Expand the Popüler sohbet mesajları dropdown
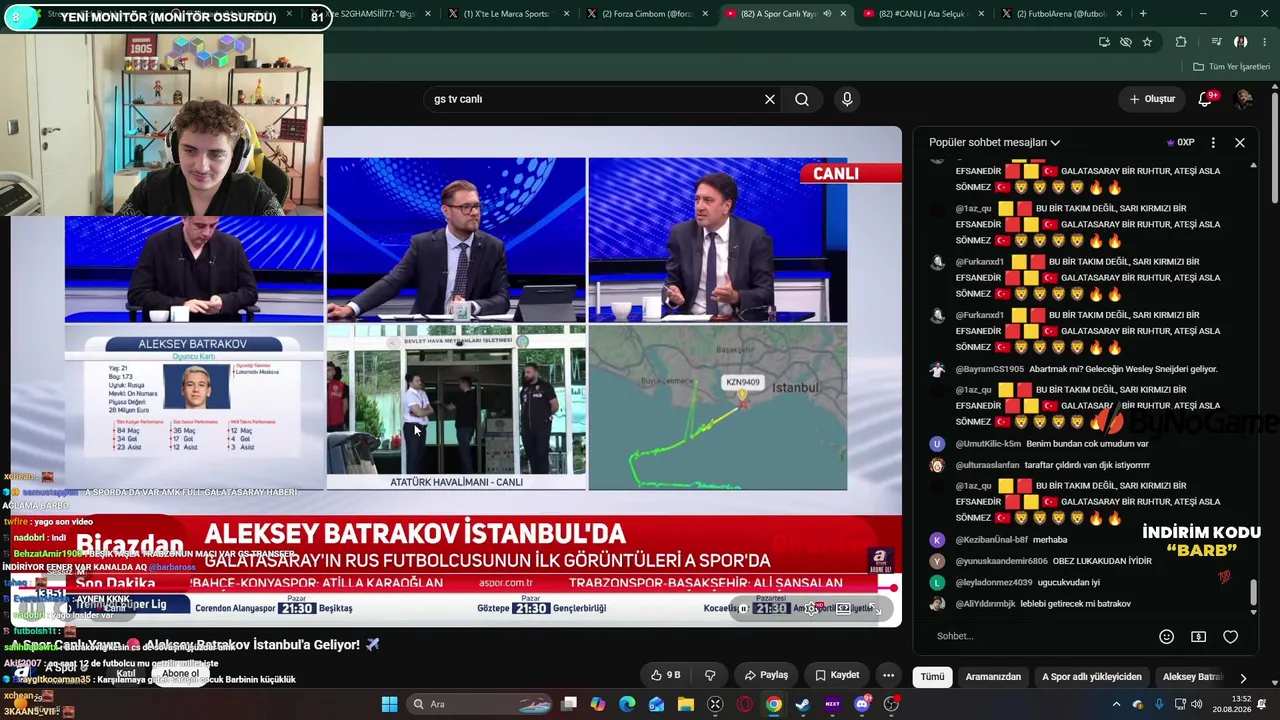The width and height of the screenshot is (1280, 720). pyautogui.click(x=994, y=143)
